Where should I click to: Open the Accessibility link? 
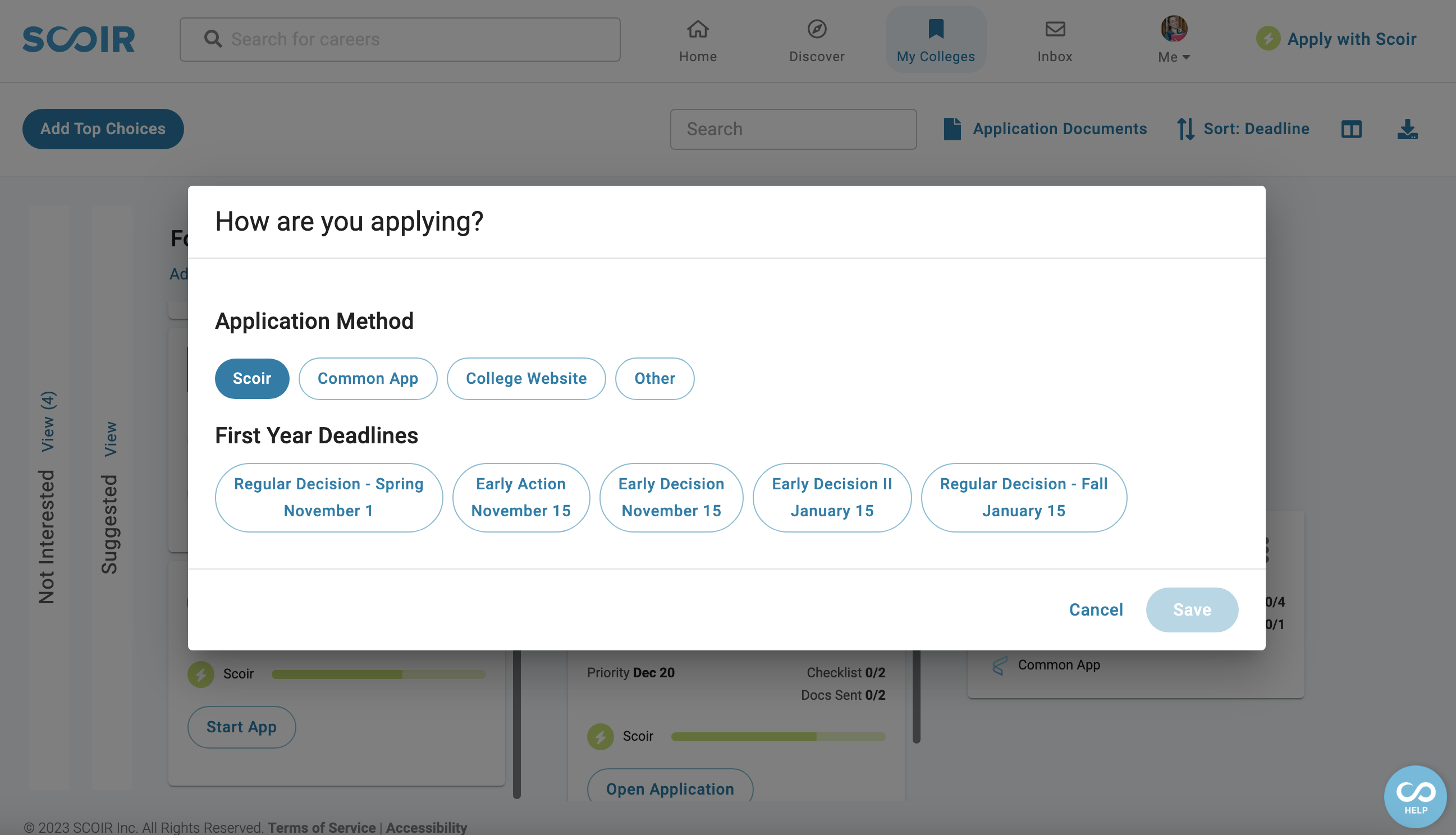point(427,827)
